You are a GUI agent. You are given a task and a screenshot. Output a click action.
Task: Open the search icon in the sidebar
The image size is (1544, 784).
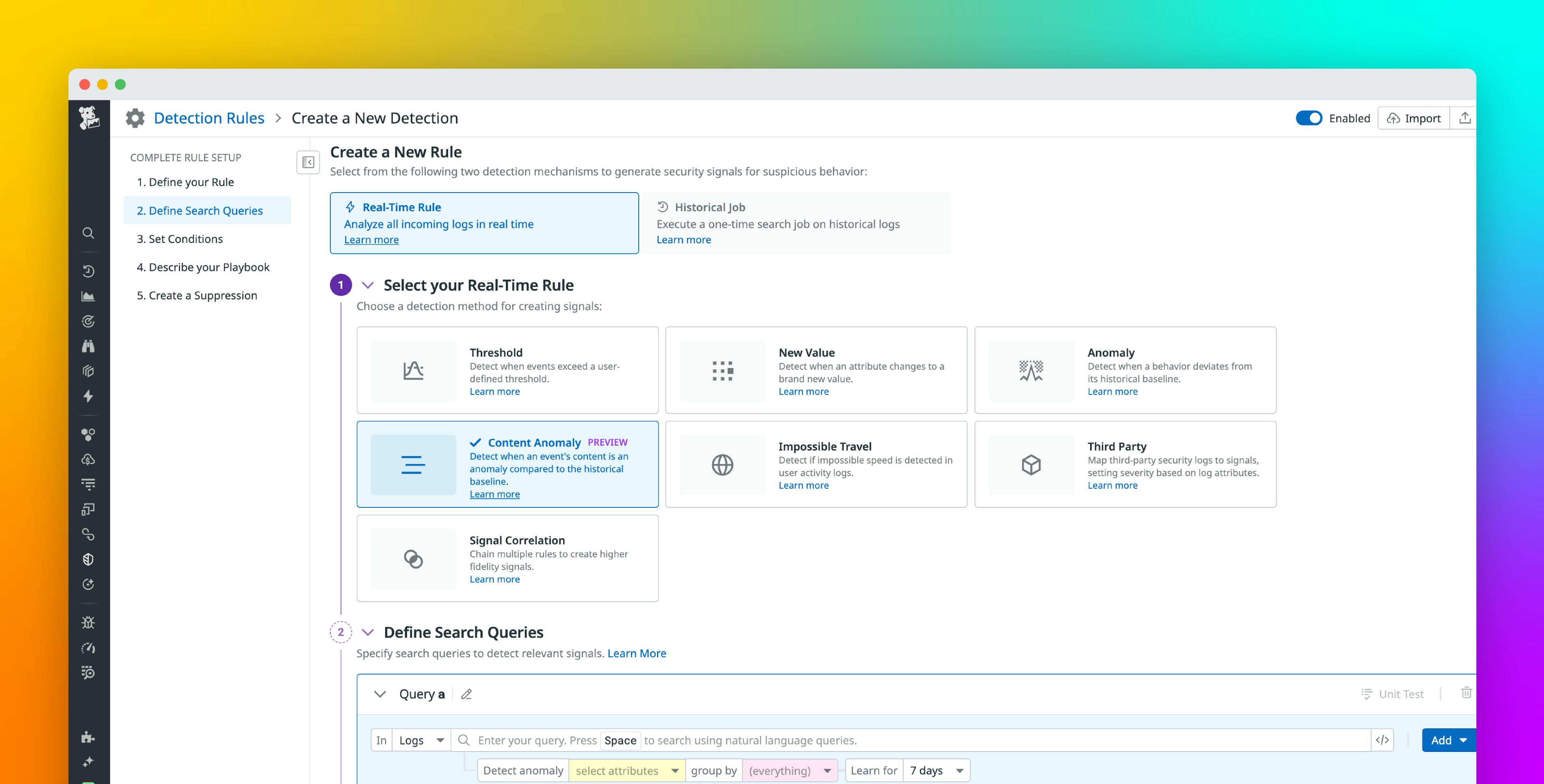click(x=88, y=233)
